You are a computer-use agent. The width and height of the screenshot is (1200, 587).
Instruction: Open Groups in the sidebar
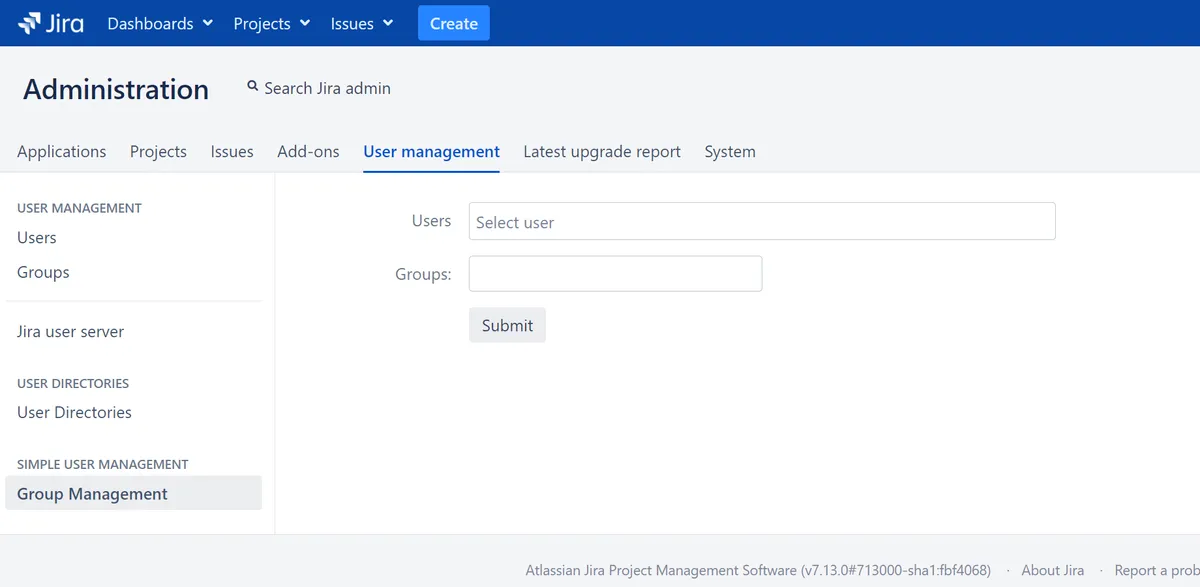43,272
